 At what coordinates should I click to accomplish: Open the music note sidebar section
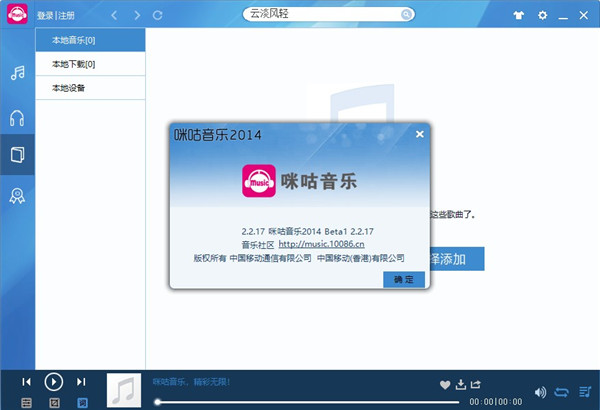[18, 72]
